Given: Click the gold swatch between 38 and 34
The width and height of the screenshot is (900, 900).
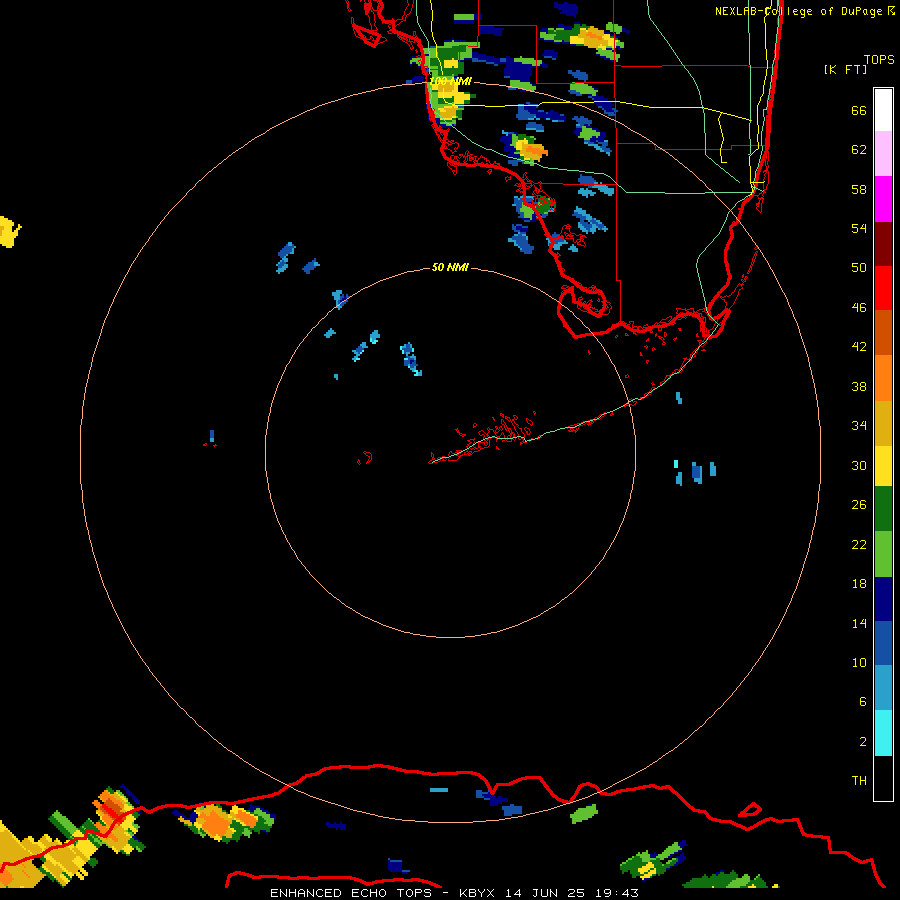Looking at the screenshot, I should [x=883, y=423].
